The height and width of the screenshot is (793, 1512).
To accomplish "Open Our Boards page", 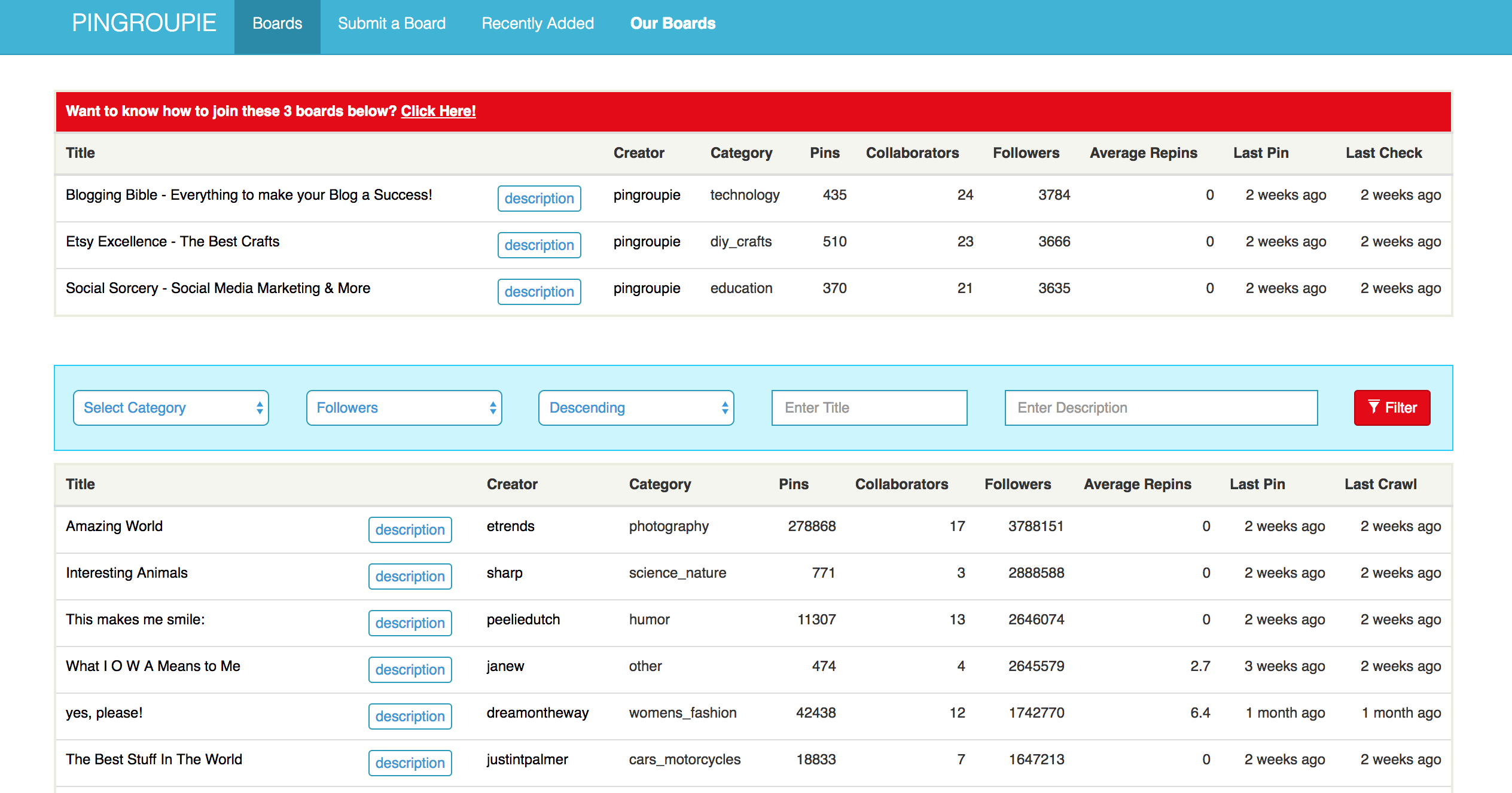I will (673, 23).
